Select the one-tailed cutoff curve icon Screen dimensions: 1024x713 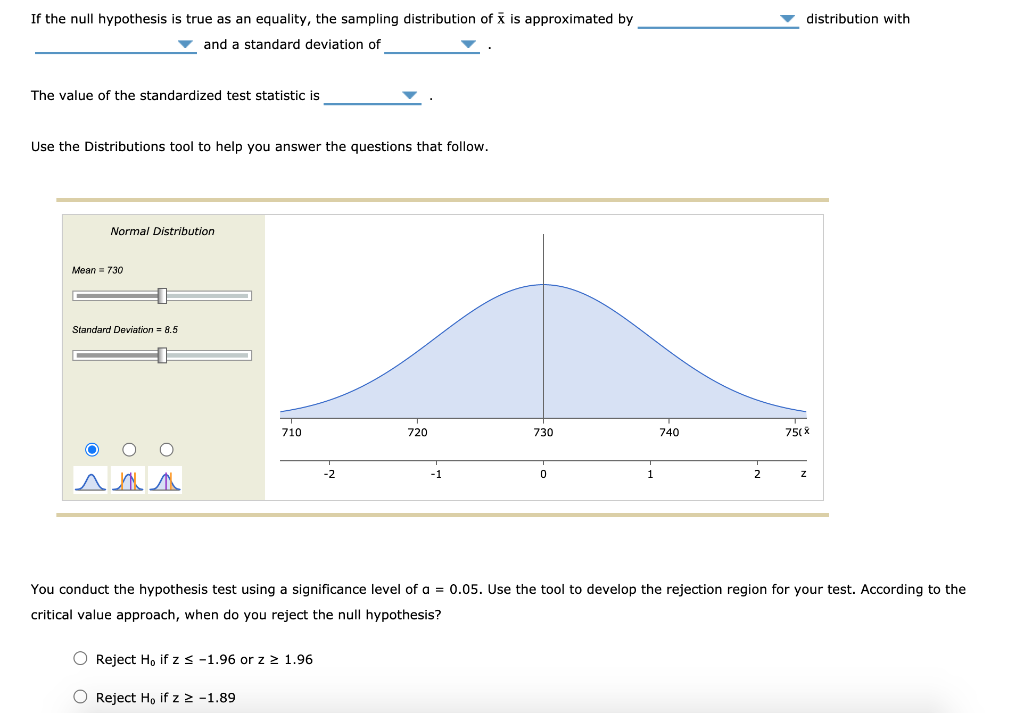tap(164, 478)
